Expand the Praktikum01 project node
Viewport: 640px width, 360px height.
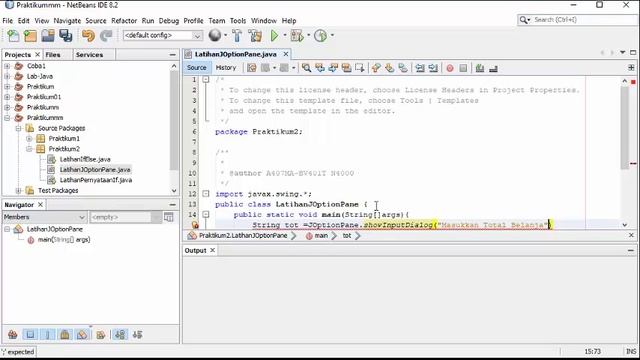[7, 97]
